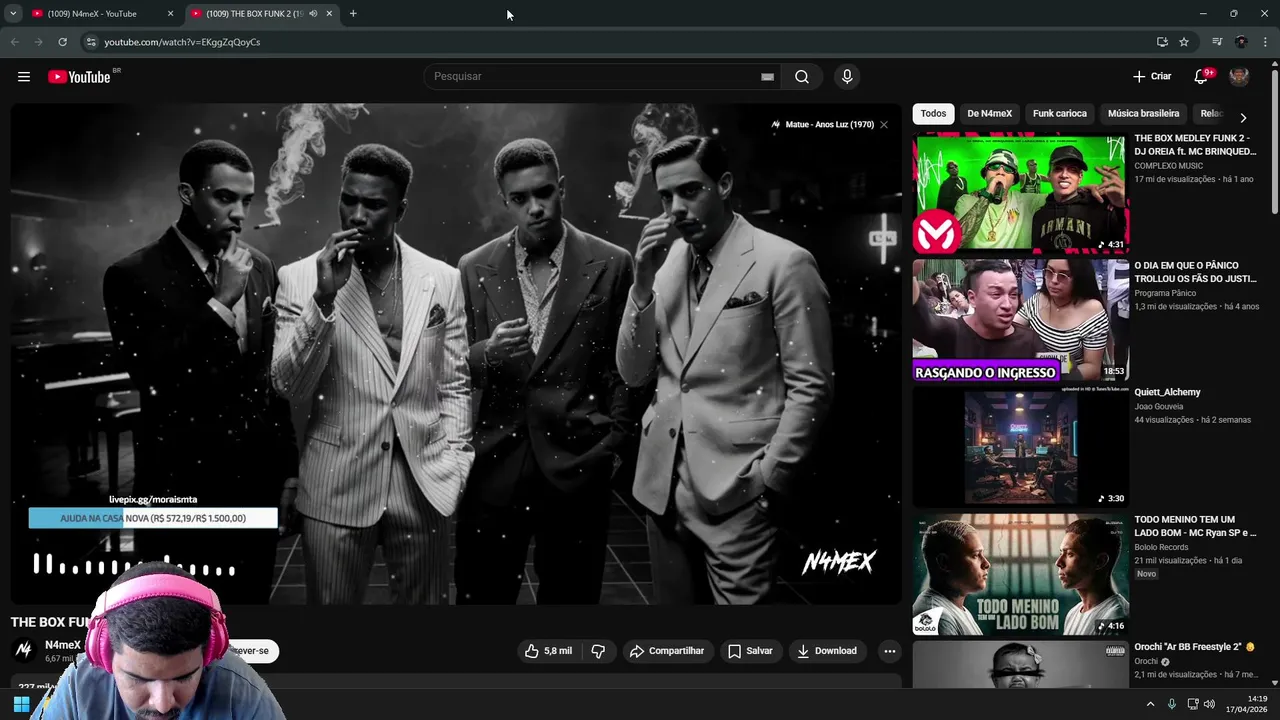
Task: Open the tab search dropdown arrow
Action: [x=13, y=14]
